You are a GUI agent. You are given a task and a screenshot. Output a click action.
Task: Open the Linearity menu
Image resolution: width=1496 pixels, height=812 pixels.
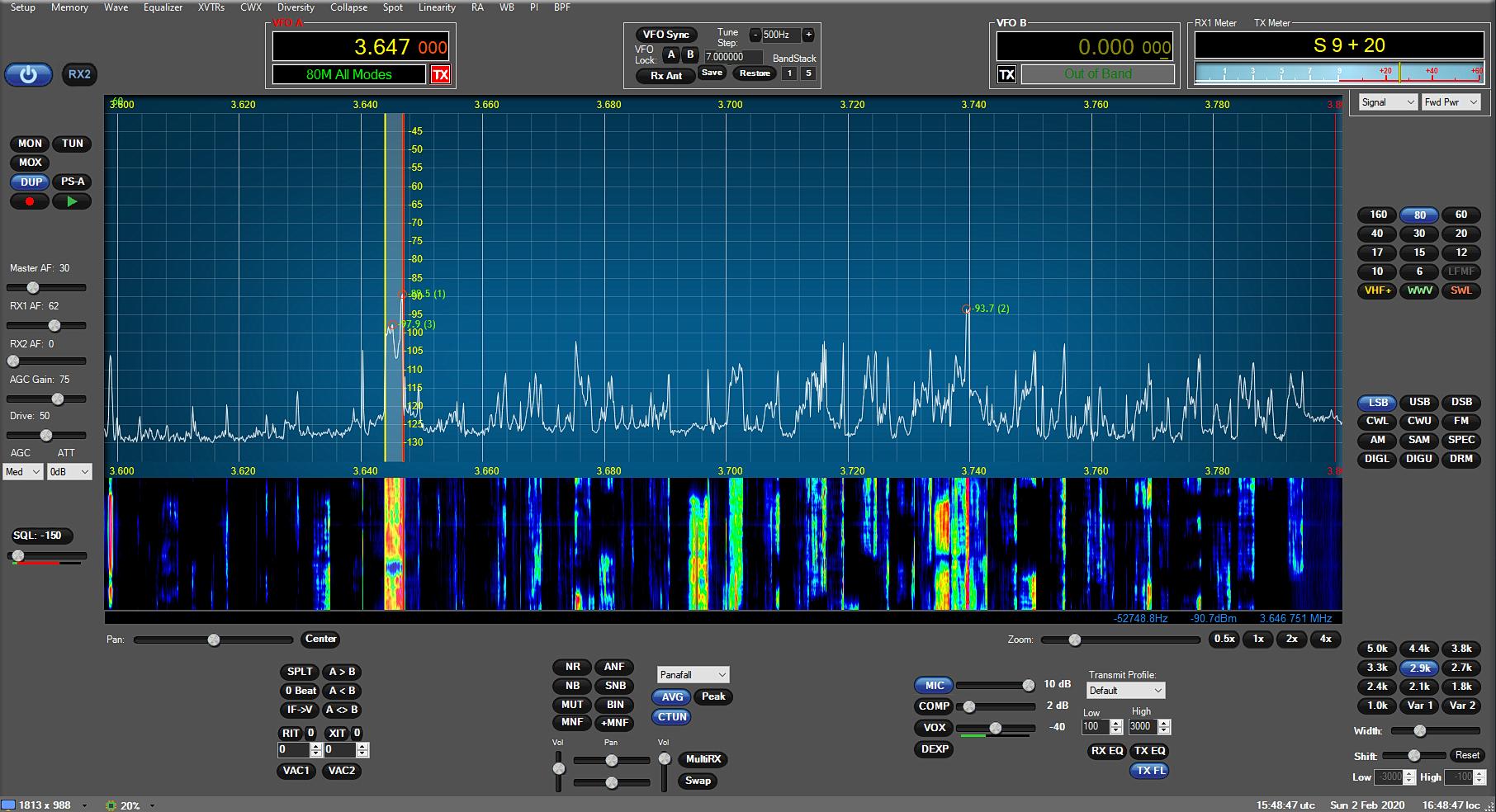[437, 7]
